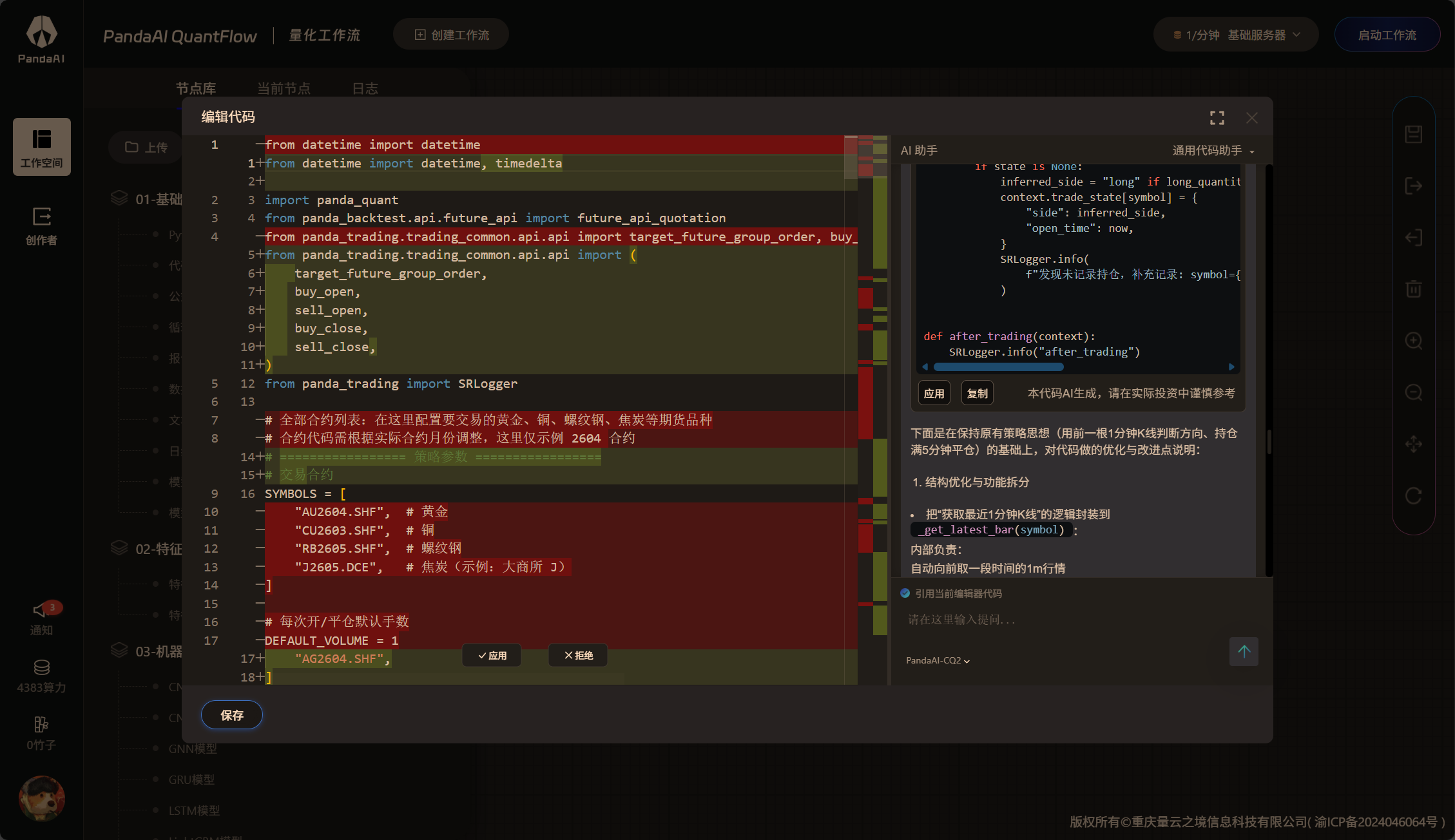Close the 编辑代码 dialog
Screen dimensions: 1455x840
tap(1252, 118)
